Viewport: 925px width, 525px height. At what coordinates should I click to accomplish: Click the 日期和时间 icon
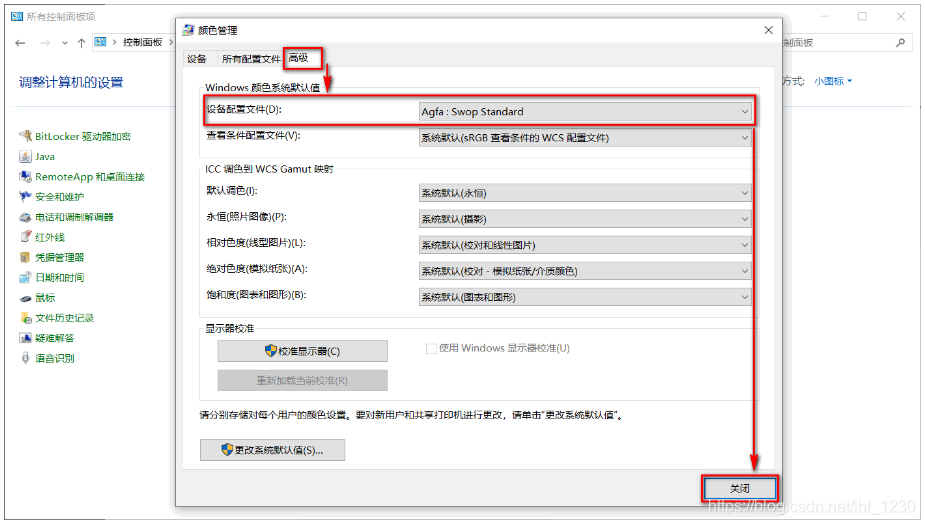25,277
